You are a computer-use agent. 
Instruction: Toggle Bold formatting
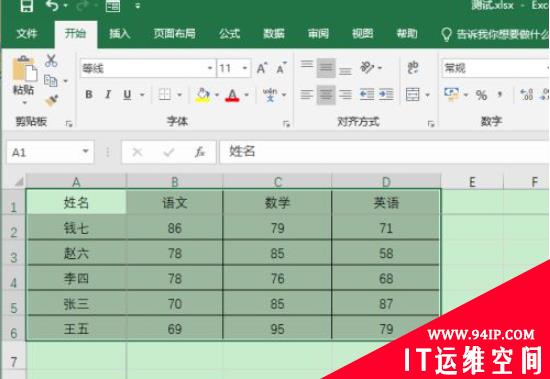point(89,94)
